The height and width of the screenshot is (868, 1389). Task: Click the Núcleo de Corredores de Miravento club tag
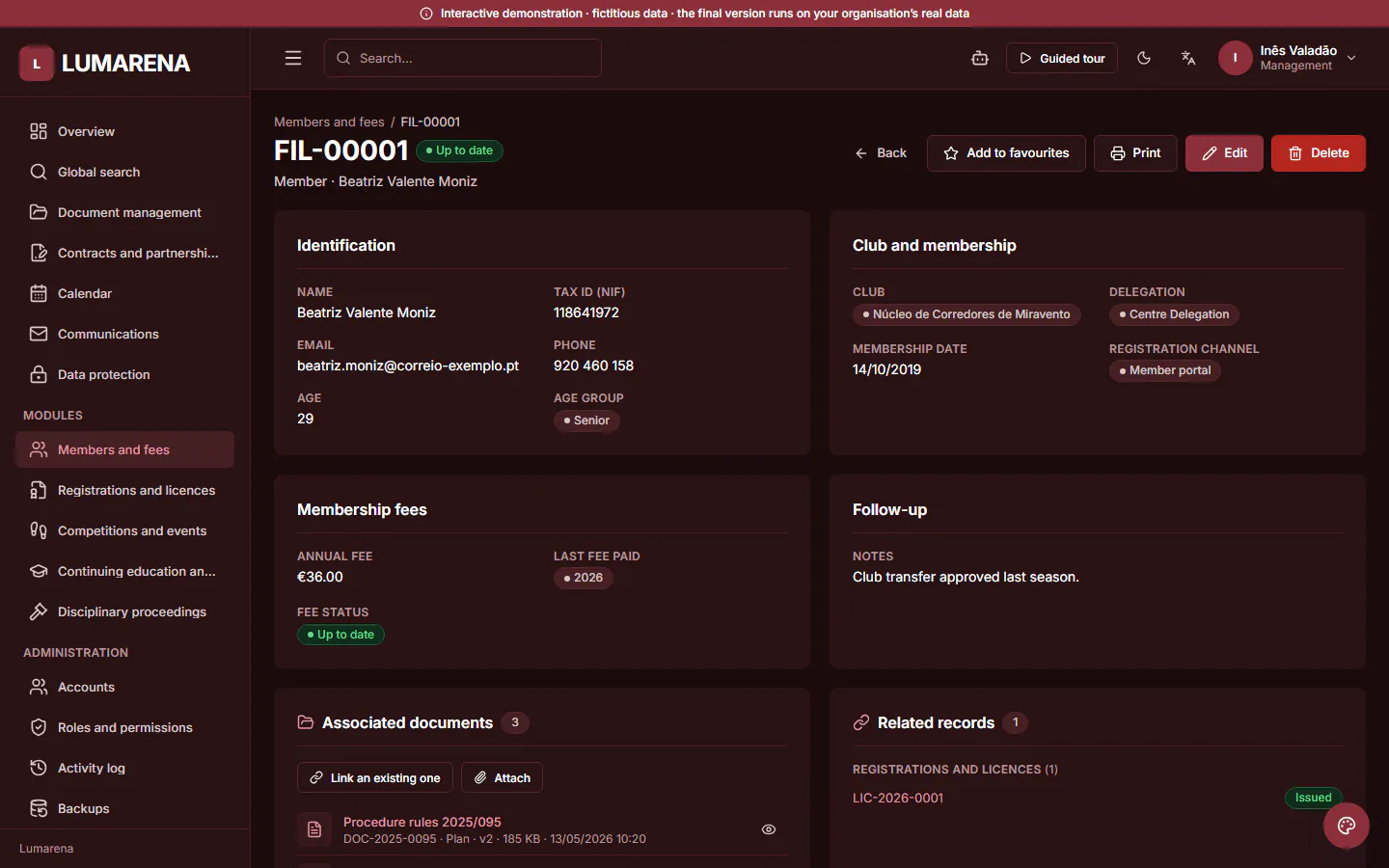click(967, 314)
